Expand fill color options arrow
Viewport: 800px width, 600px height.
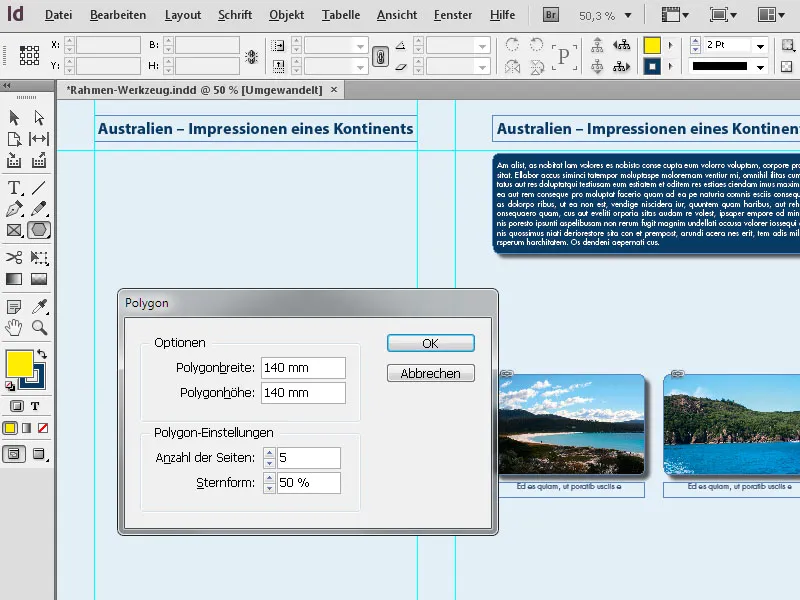pyautogui.click(x=671, y=45)
